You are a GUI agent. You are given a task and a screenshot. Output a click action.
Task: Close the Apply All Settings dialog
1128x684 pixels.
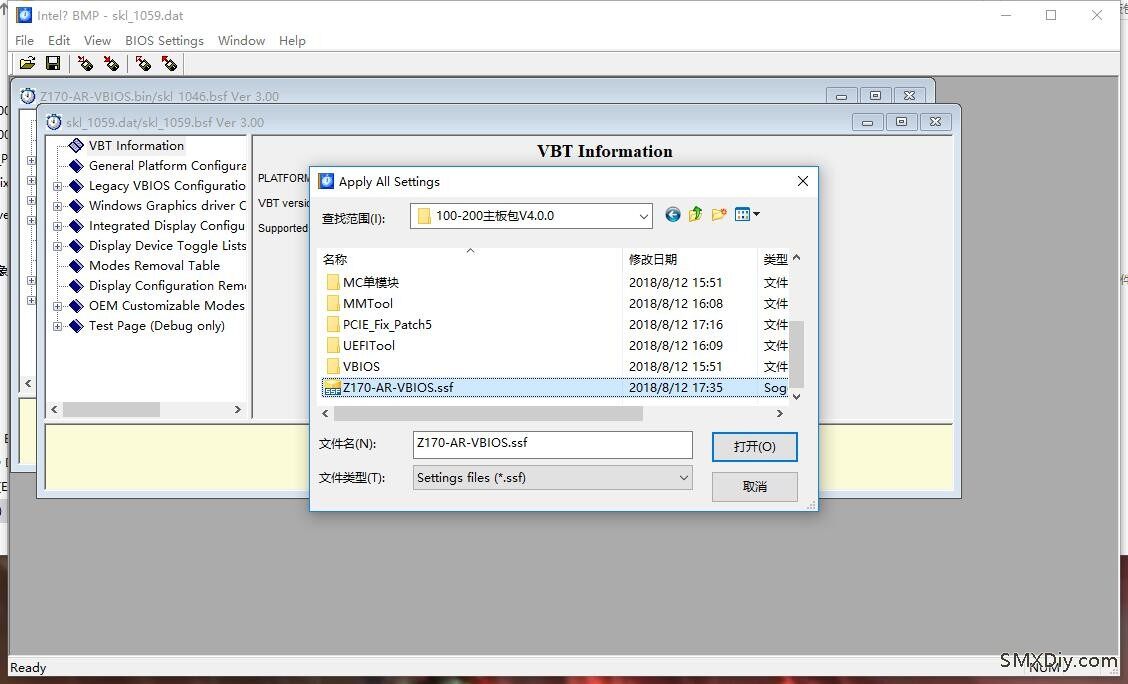click(803, 181)
